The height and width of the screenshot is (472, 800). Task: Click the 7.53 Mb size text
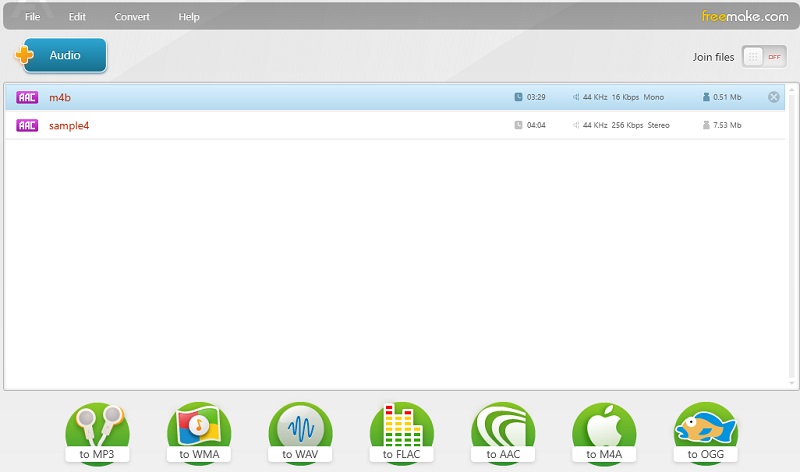(x=727, y=125)
